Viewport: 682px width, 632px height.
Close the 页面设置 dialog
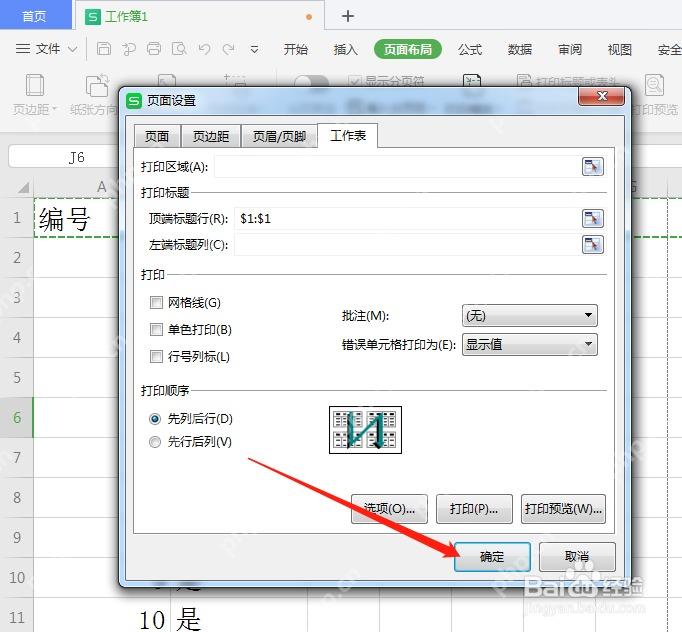(x=602, y=96)
